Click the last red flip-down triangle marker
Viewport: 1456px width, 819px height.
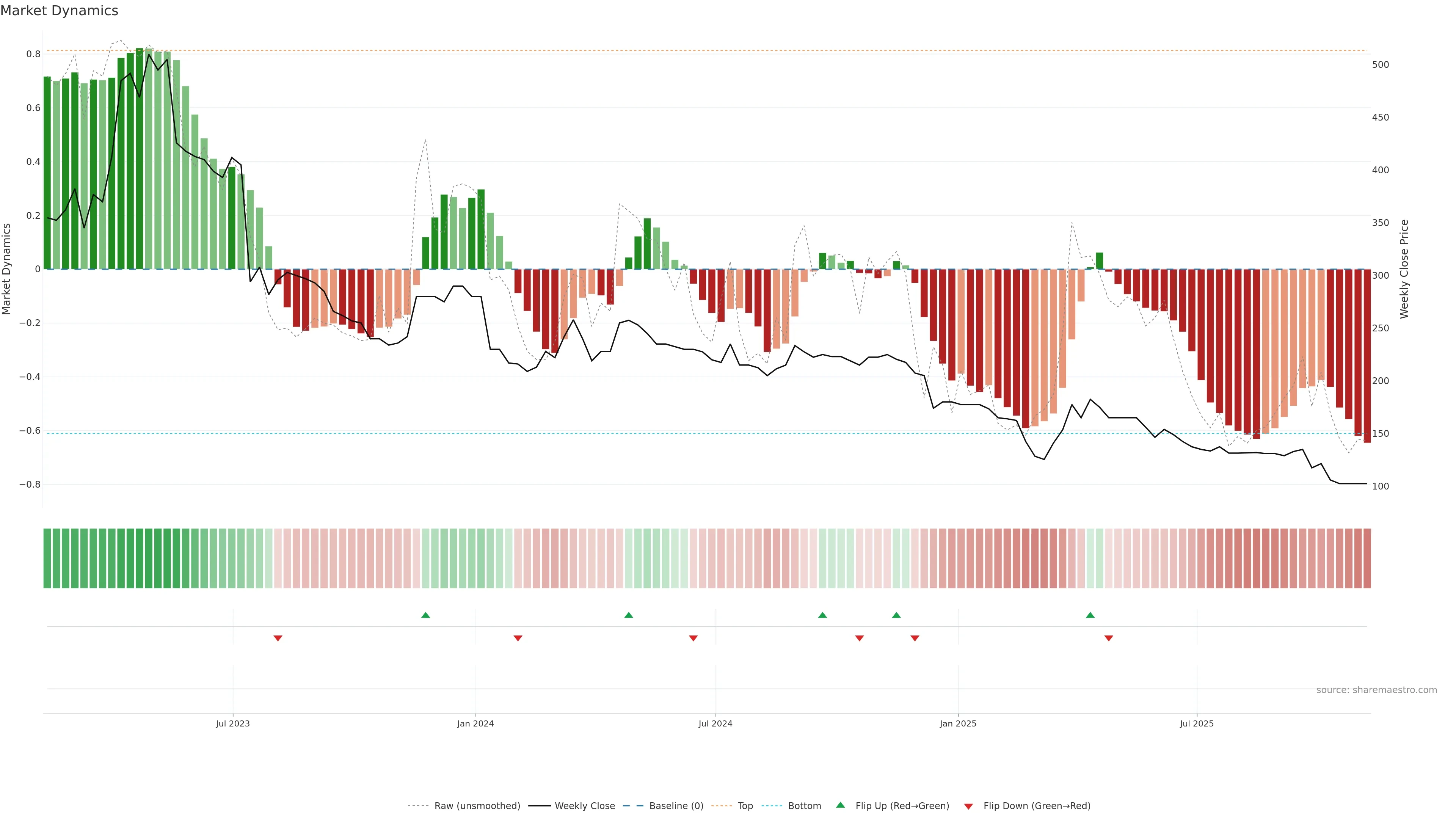click(x=1108, y=638)
